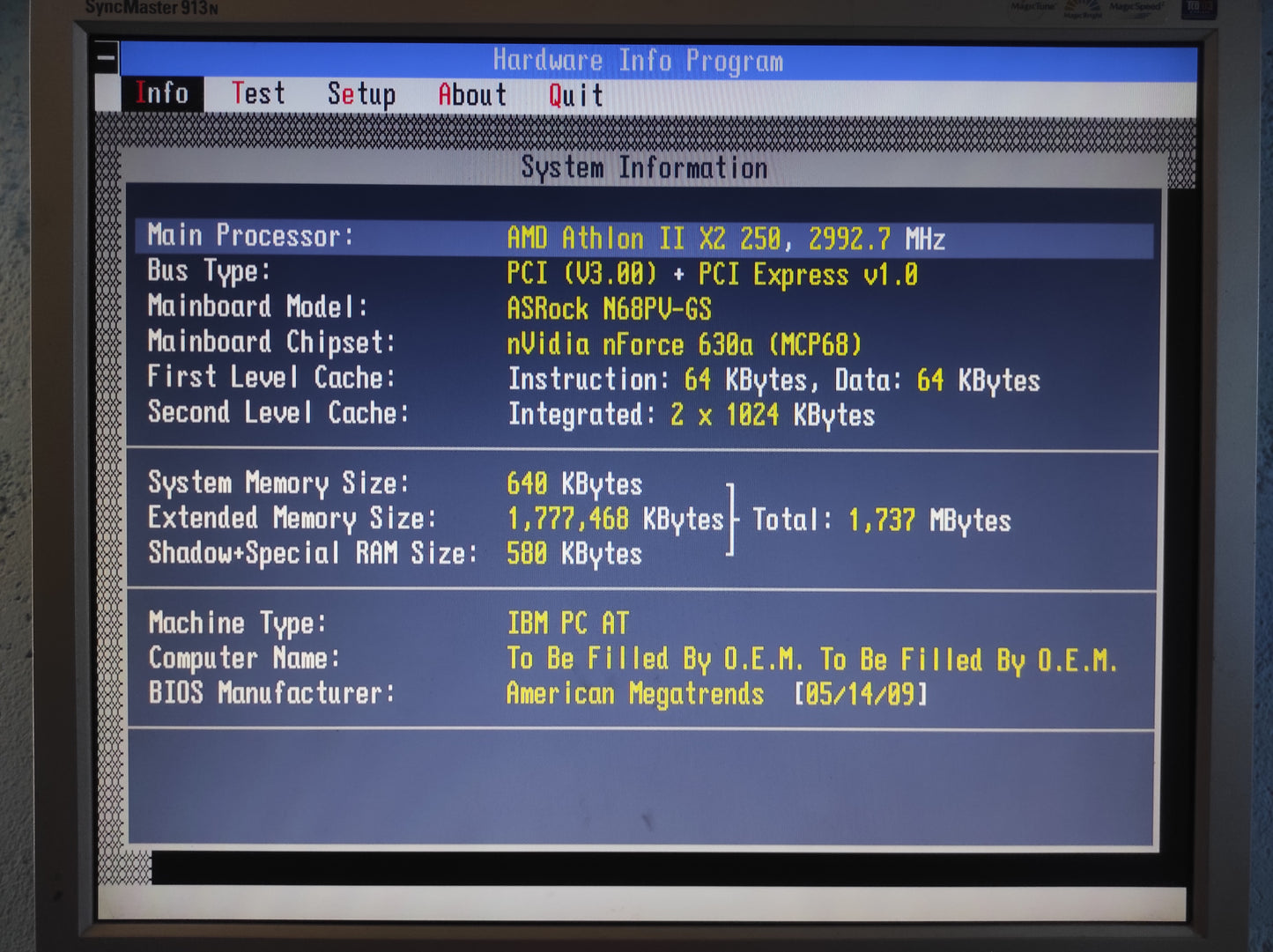Screen dimensions: 1273x952
Task: Click the BIOS Manufacturer date value
Action: pos(861,694)
